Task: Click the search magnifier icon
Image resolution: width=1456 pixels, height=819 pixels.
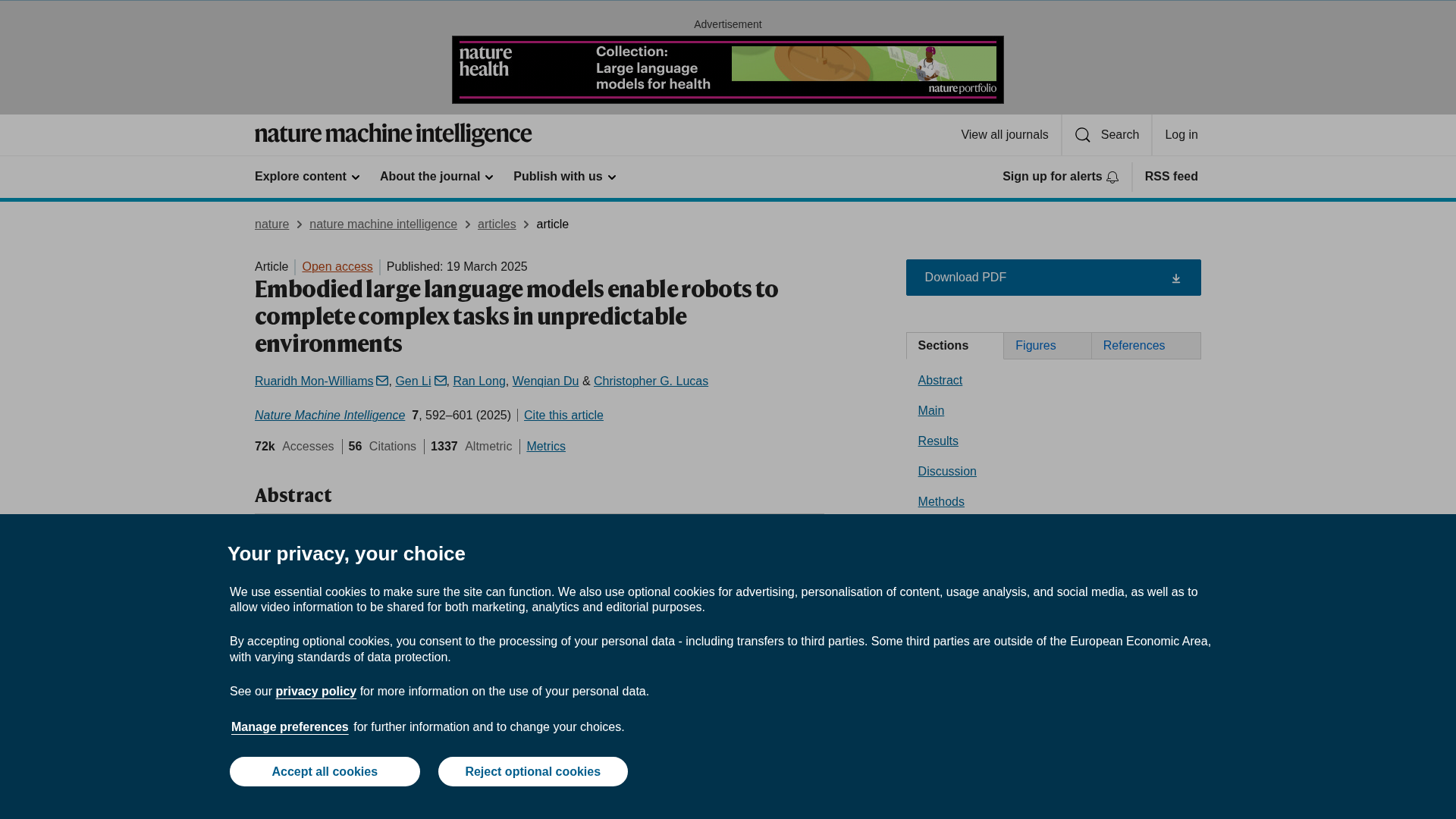Action: (x=1082, y=135)
